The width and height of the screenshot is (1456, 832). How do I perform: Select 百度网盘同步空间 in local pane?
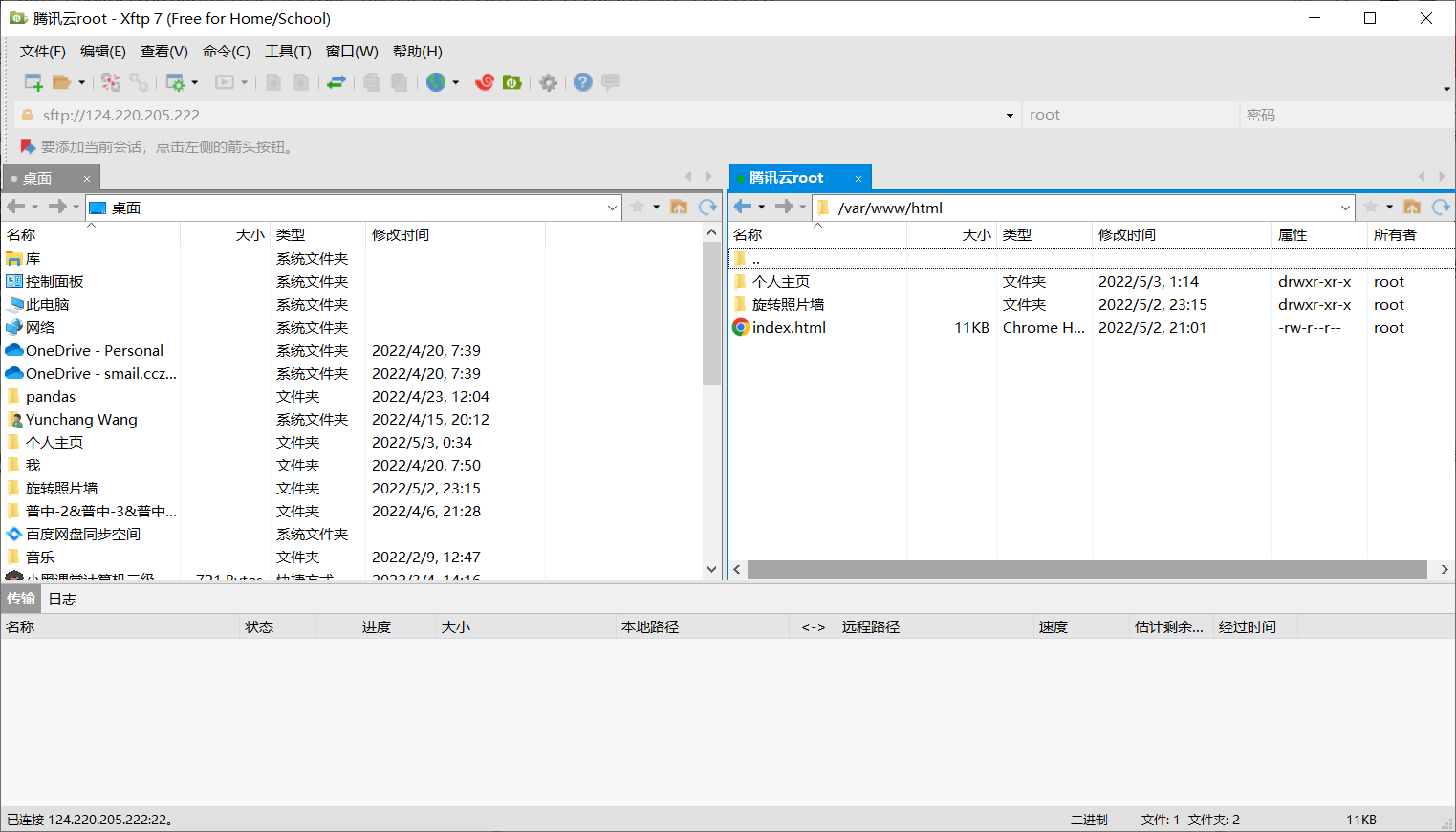coord(83,534)
